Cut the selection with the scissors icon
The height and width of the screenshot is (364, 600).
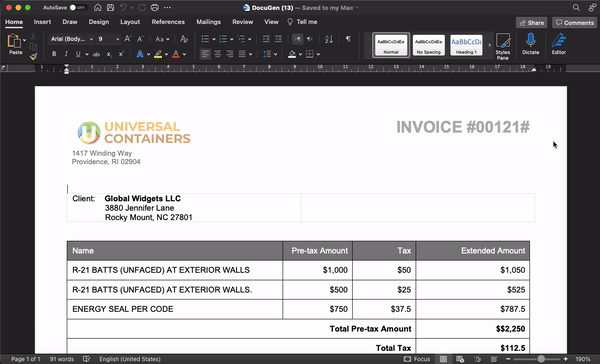pos(33,37)
